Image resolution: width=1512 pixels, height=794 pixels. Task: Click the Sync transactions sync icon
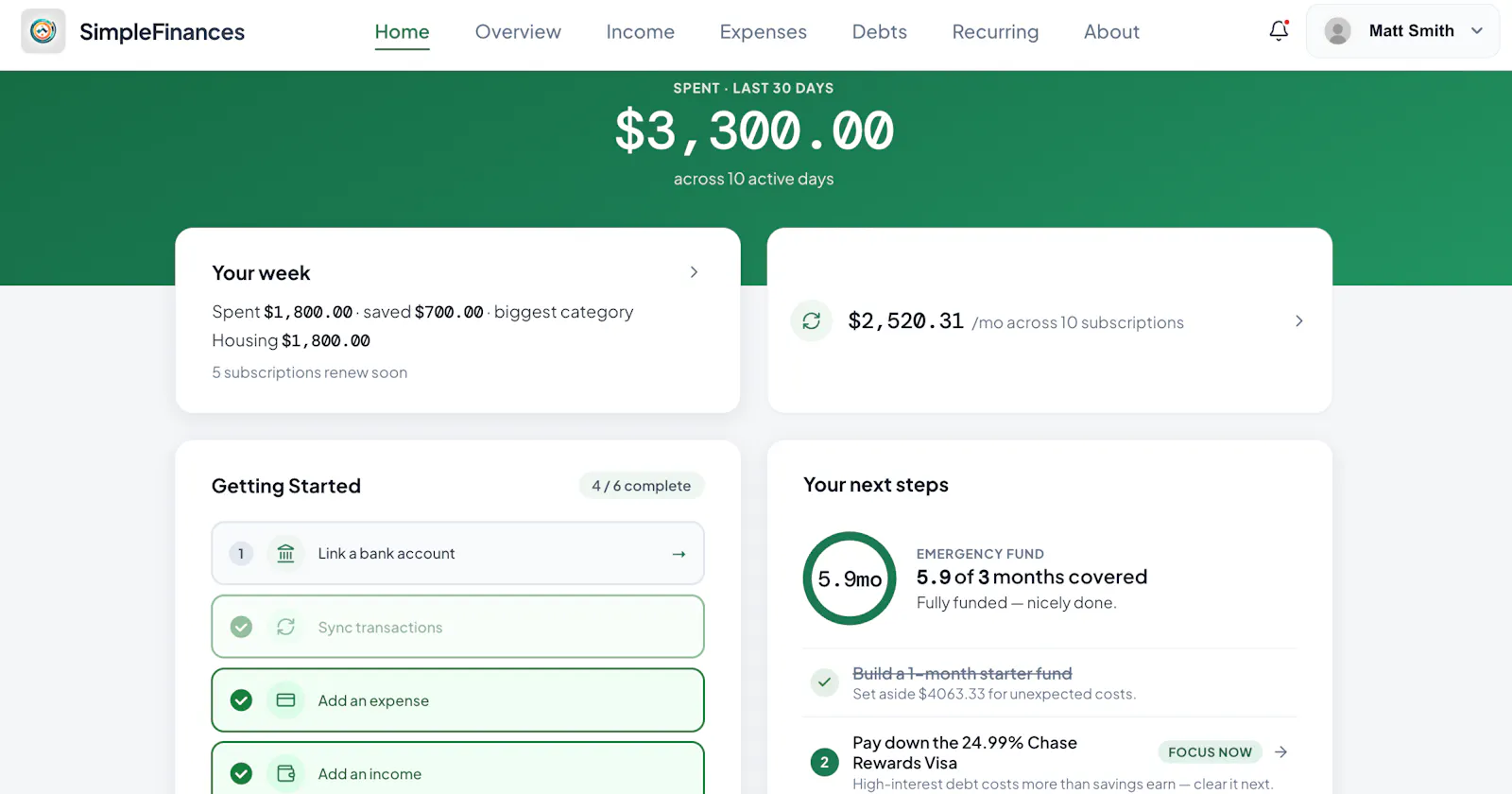tap(285, 627)
